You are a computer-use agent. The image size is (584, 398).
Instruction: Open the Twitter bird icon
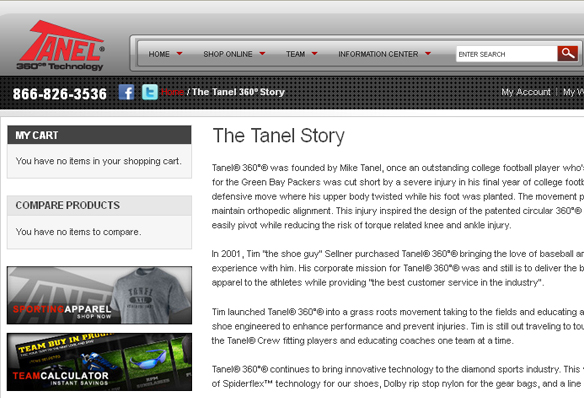[x=150, y=92]
